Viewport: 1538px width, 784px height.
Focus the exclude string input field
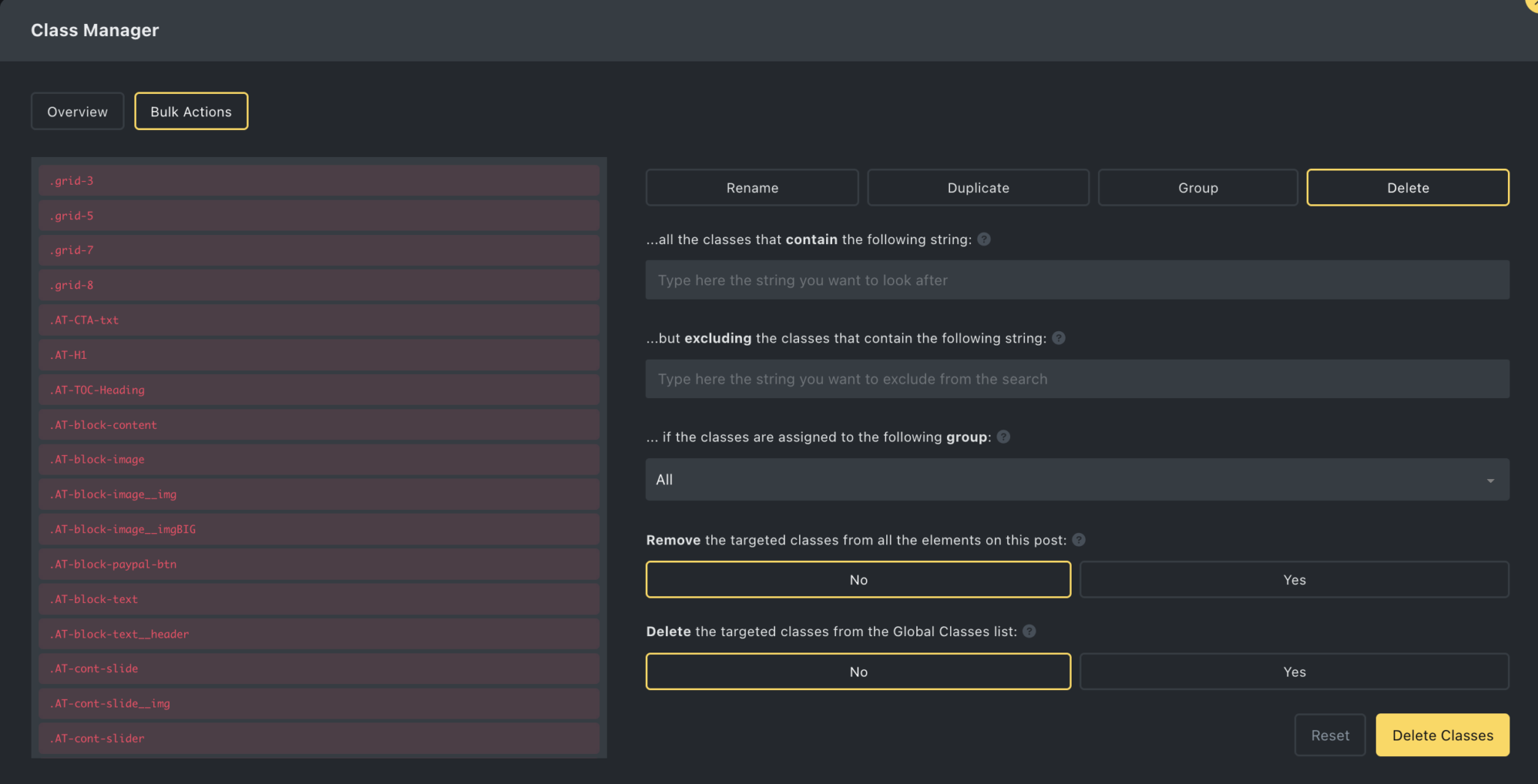[x=1078, y=379]
